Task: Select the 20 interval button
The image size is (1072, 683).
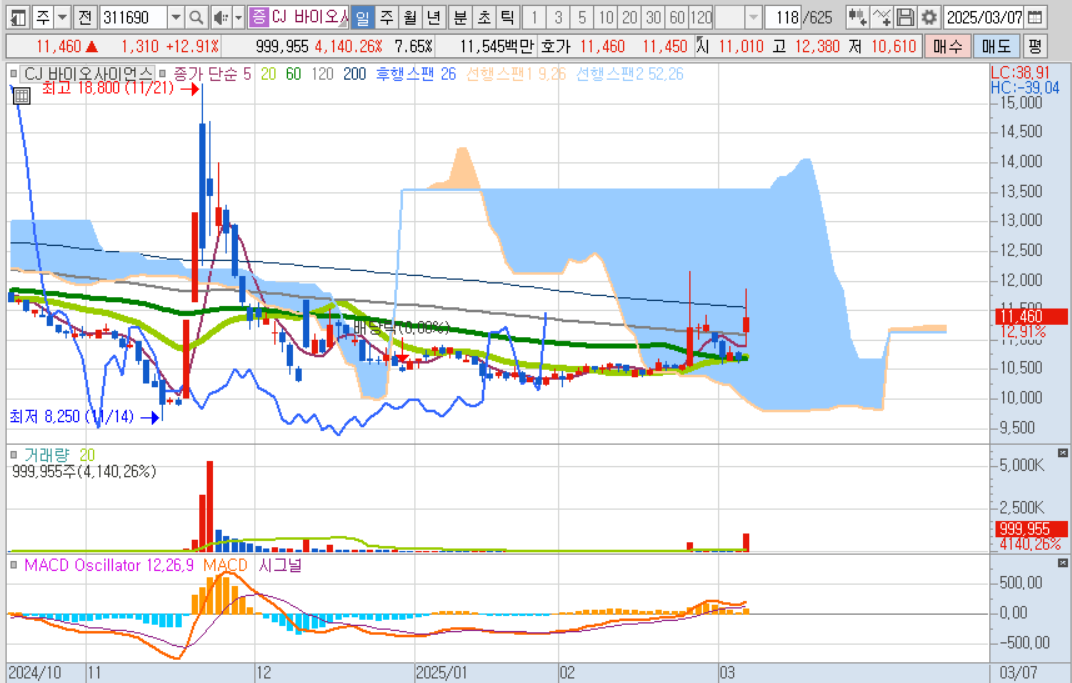Action: [630, 17]
